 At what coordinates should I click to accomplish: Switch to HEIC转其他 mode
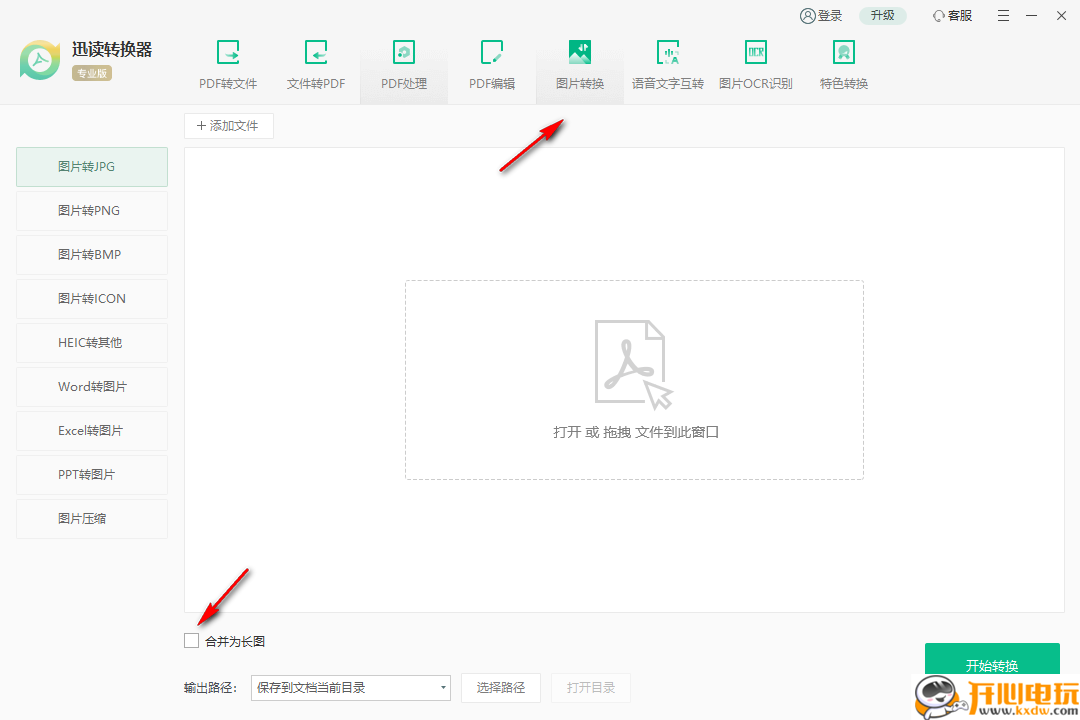91,342
